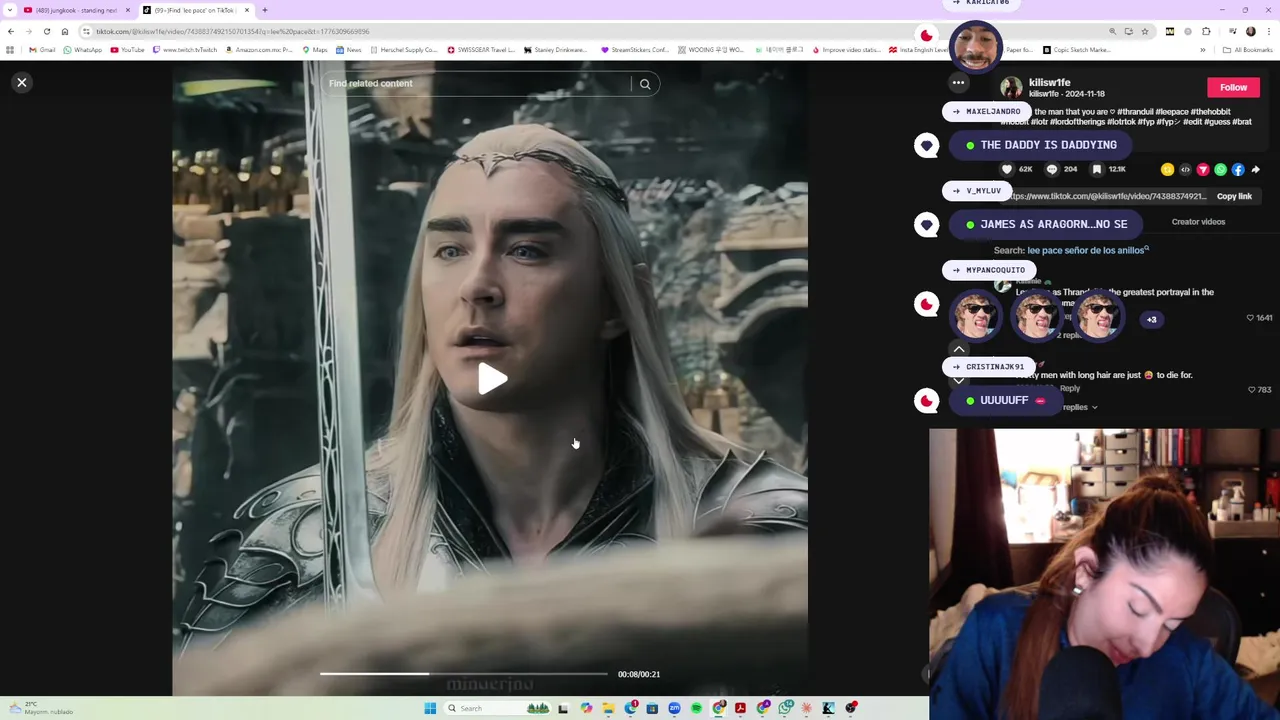This screenshot has width=1280, height=720.
Task: Follow the kiliswife account
Action: [x=1233, y=87]
